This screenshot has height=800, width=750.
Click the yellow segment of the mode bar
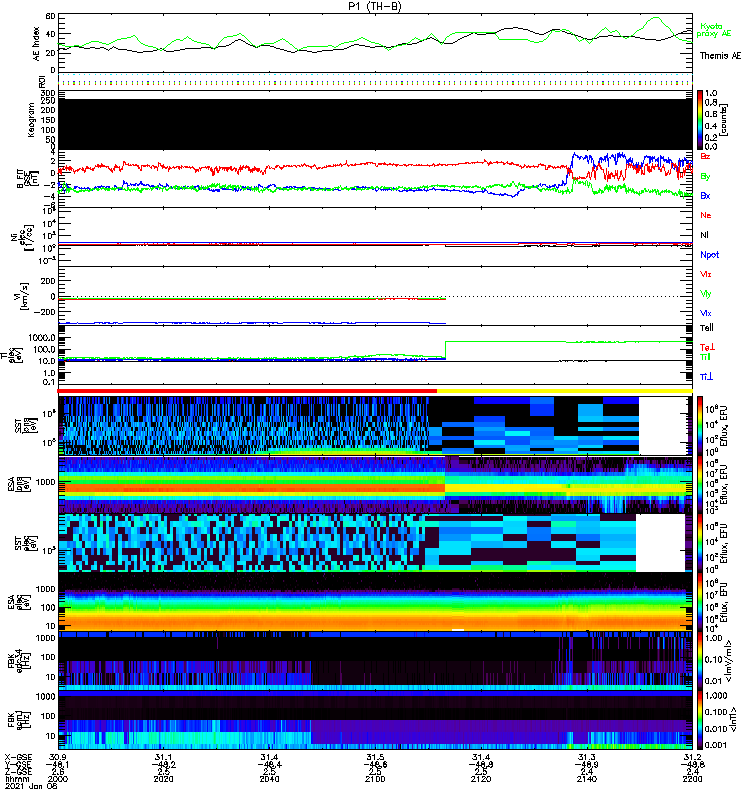[x=565, y=391]
